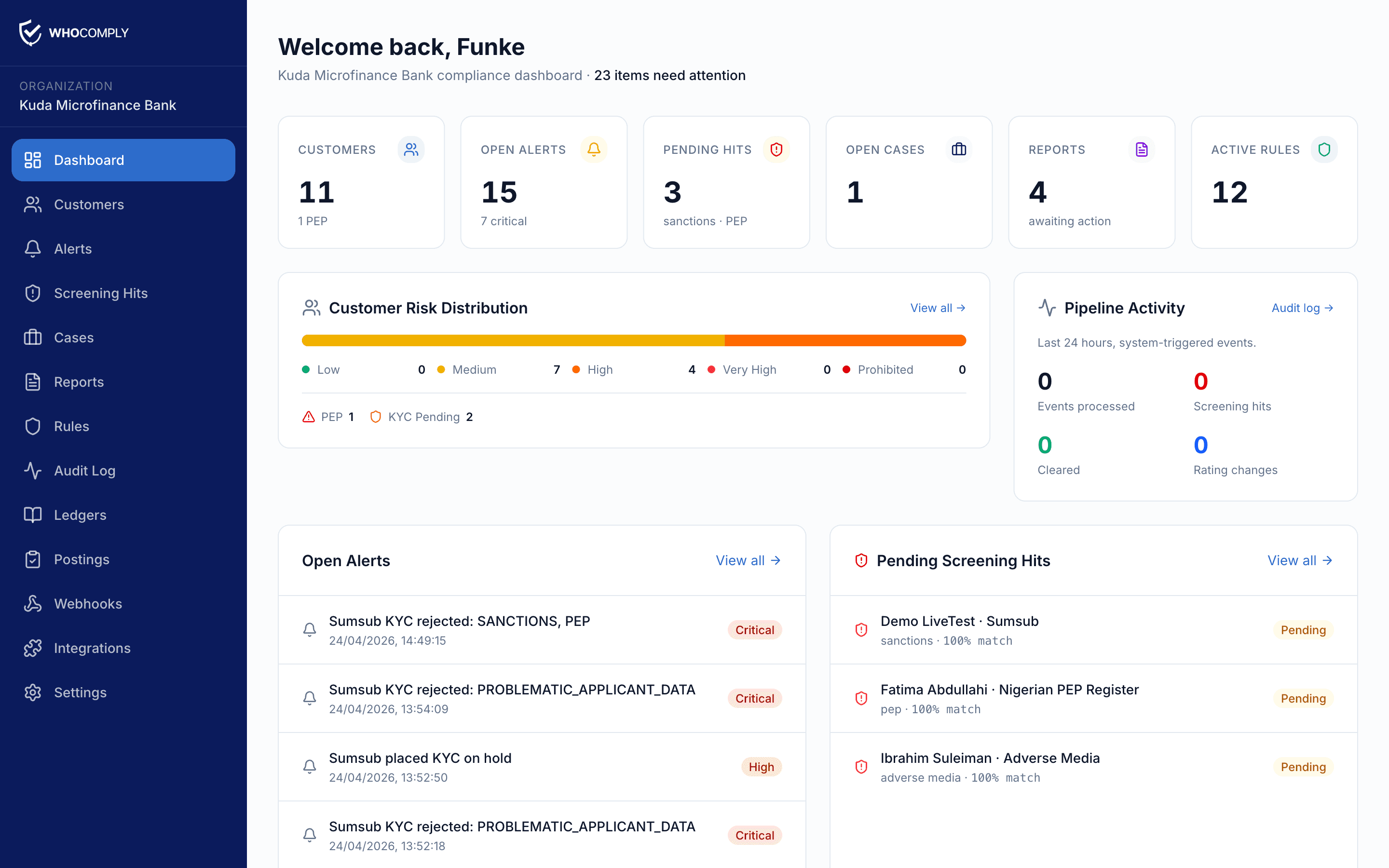Open the Active Rules summary card

pos(1274,182)
